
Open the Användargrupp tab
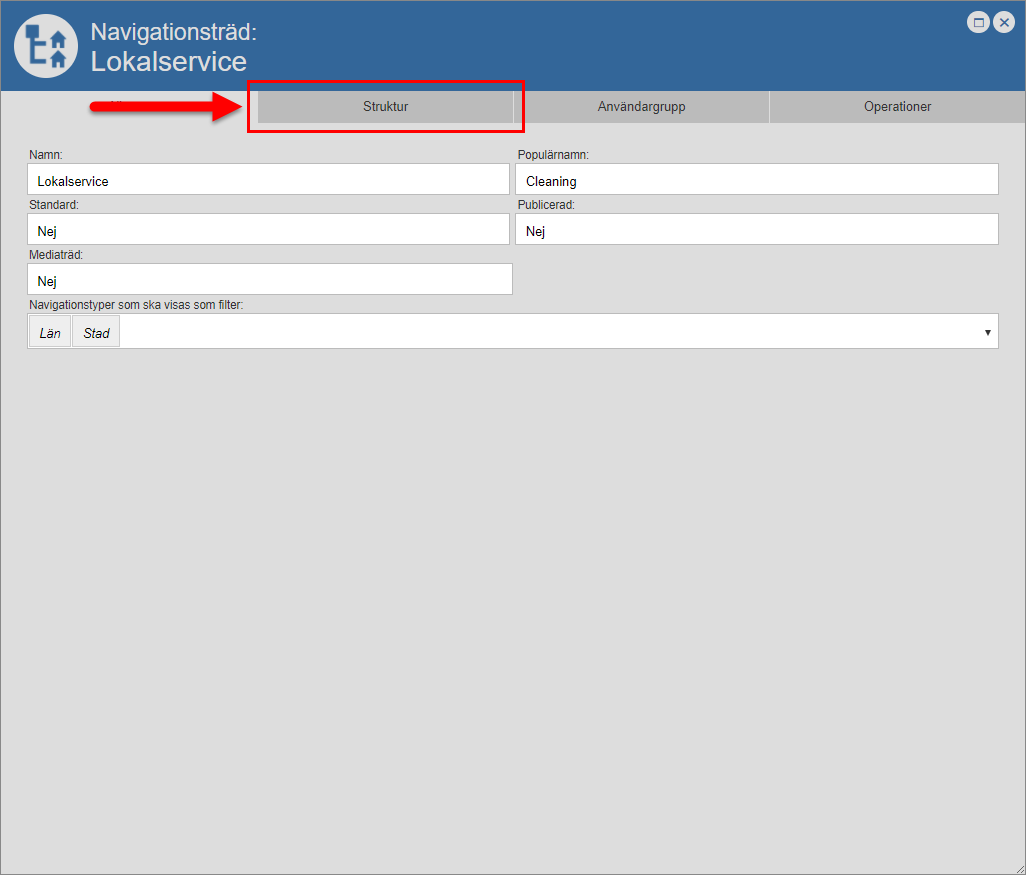(641, 107)
